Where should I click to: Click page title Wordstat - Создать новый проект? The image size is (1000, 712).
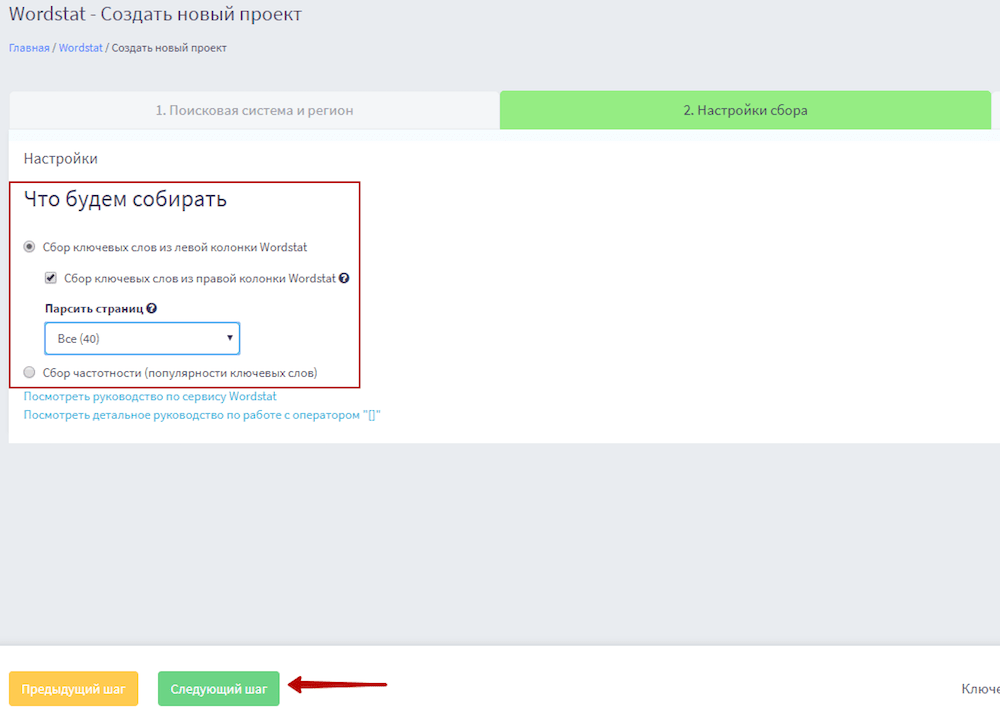tap(155, 14)
